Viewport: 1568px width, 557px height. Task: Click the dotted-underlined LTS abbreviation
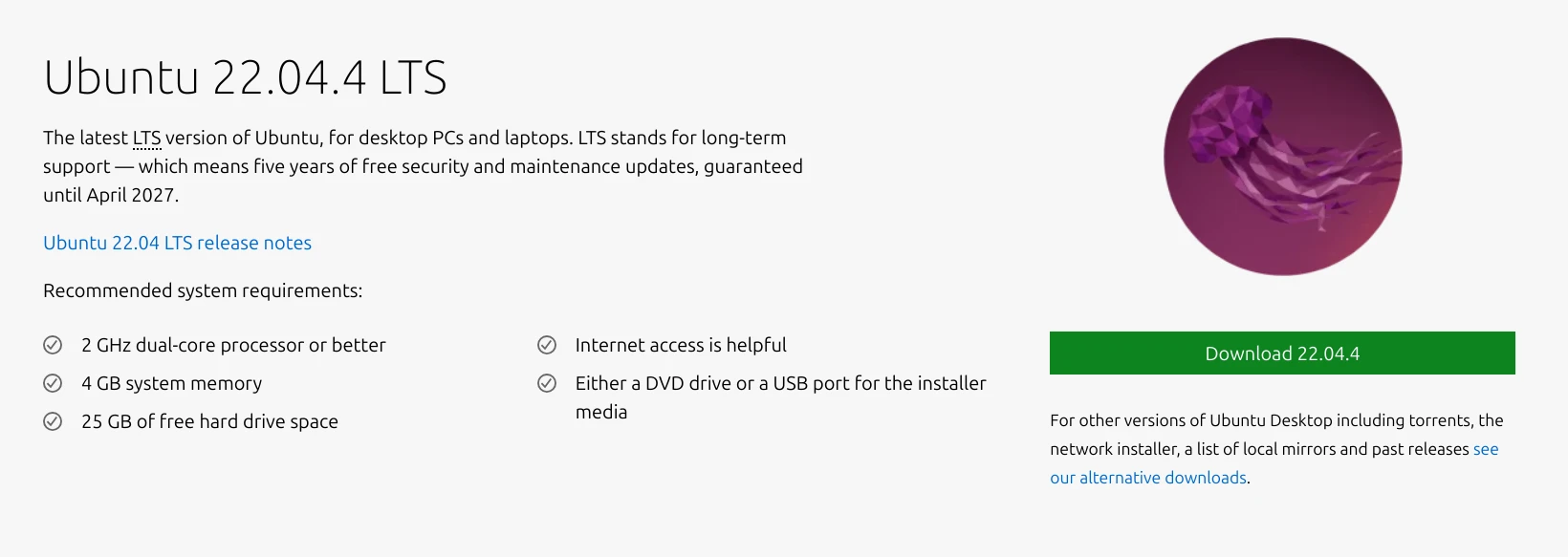click(146, 139)
